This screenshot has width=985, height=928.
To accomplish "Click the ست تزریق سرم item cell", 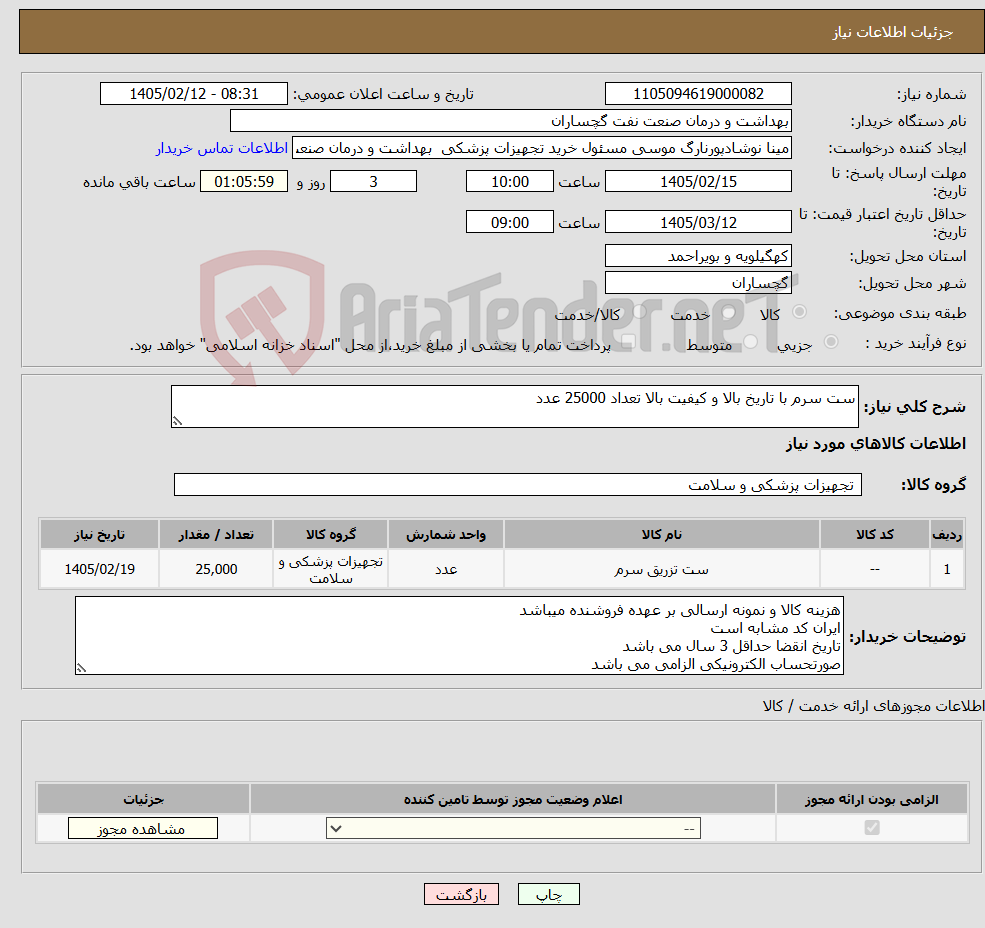I will 661,569.
